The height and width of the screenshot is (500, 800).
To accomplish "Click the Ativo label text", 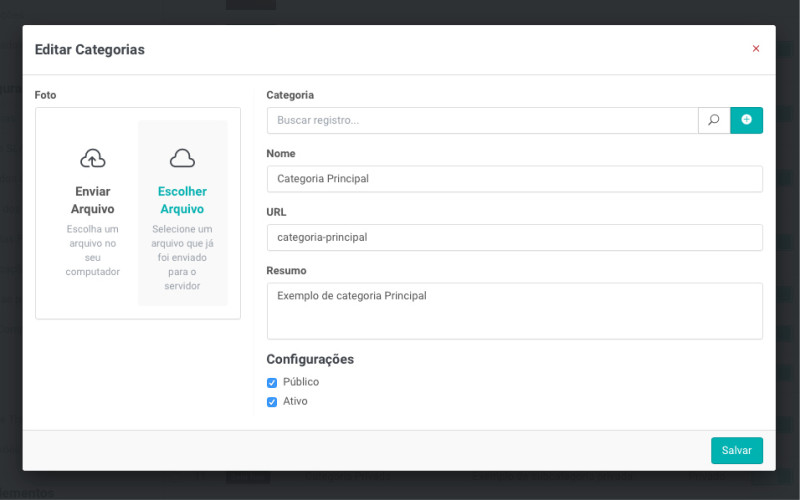I will point(295,401).
